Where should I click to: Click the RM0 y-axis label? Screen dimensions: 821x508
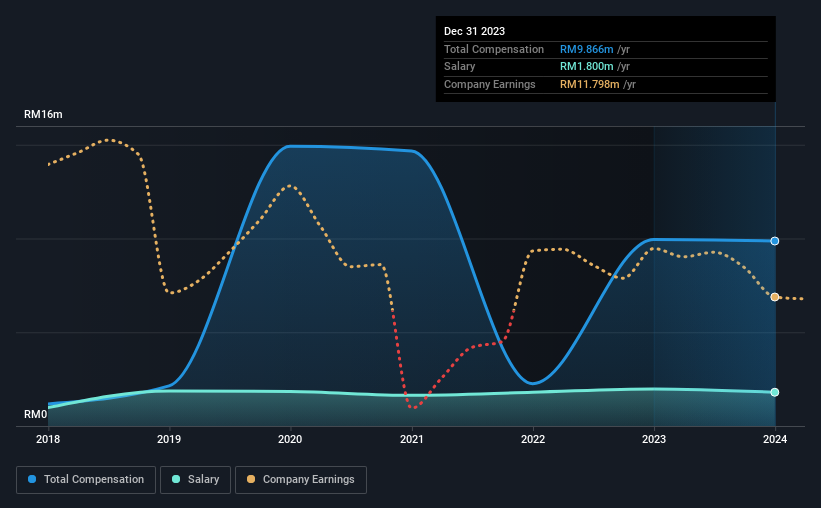click(35, 414)
